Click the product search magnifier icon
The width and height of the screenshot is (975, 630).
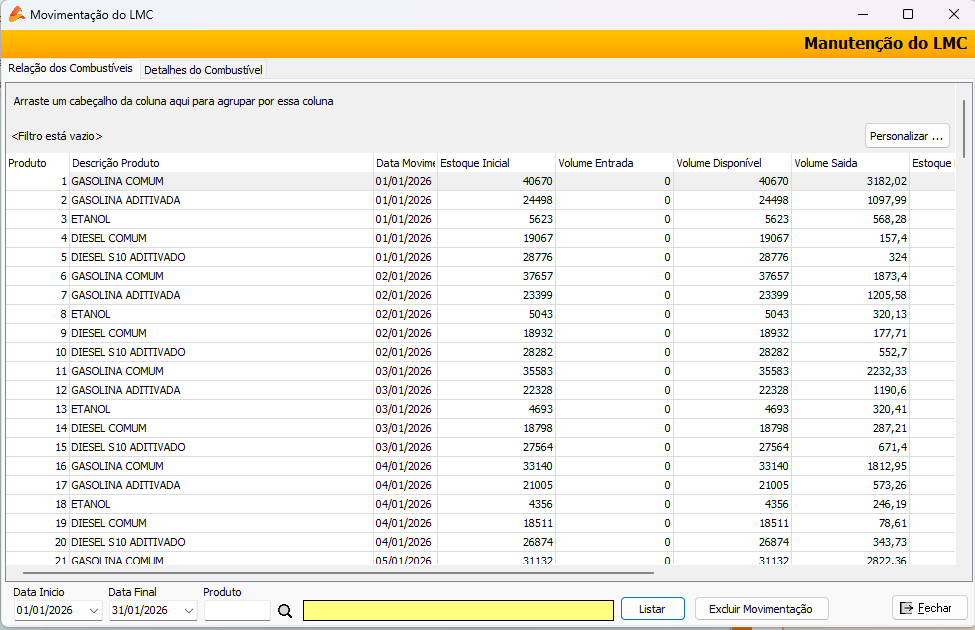(x=285, y=610)
